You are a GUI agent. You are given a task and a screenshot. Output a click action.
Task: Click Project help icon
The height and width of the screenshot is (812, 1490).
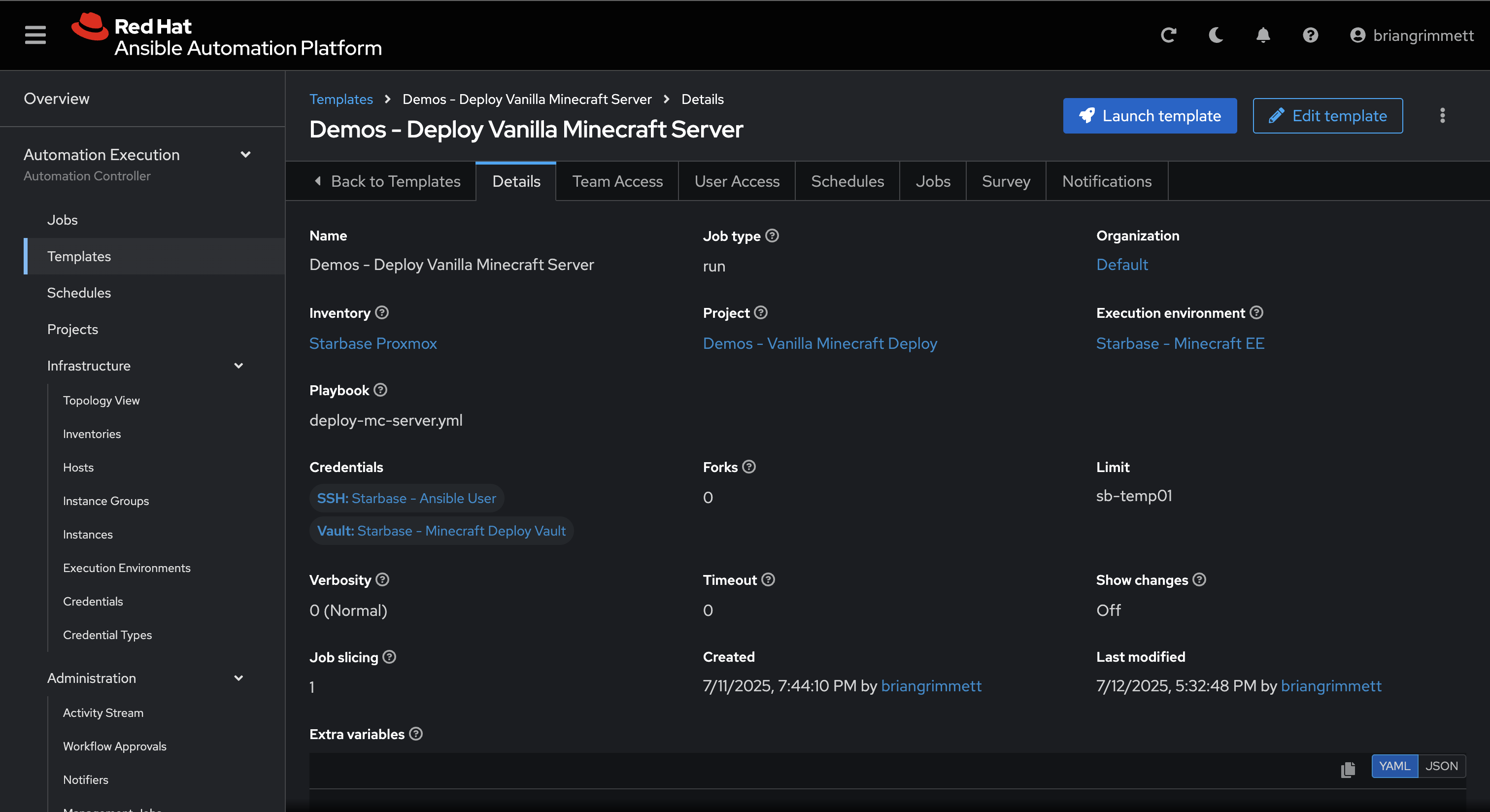point(761,312)
